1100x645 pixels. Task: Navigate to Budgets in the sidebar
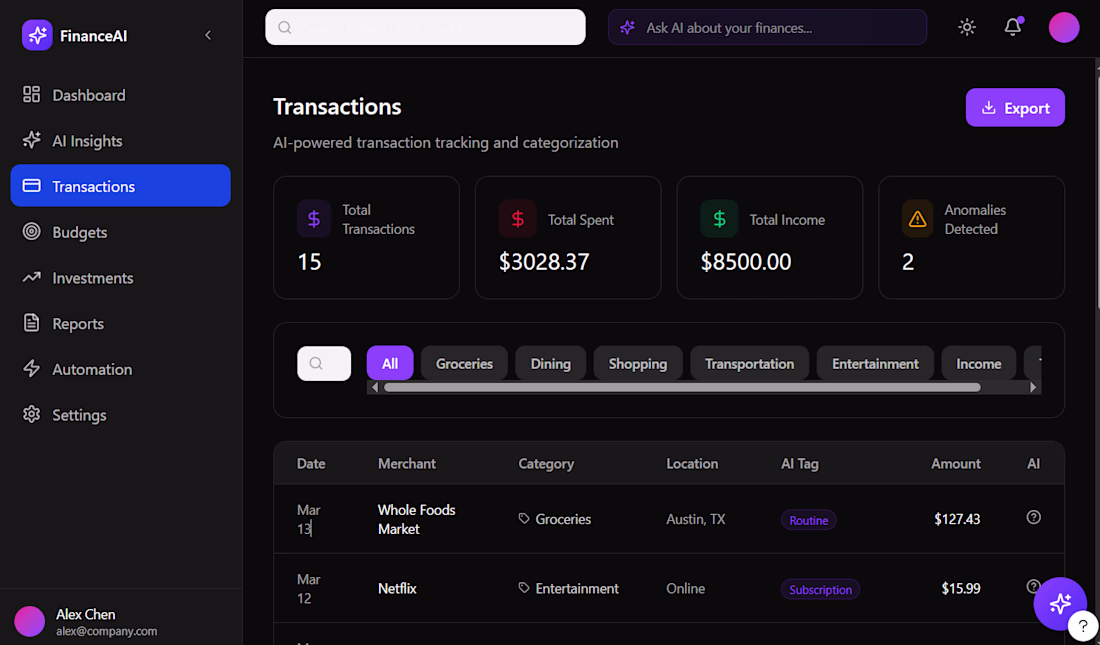pyautogui.click(x=79, y=232)
